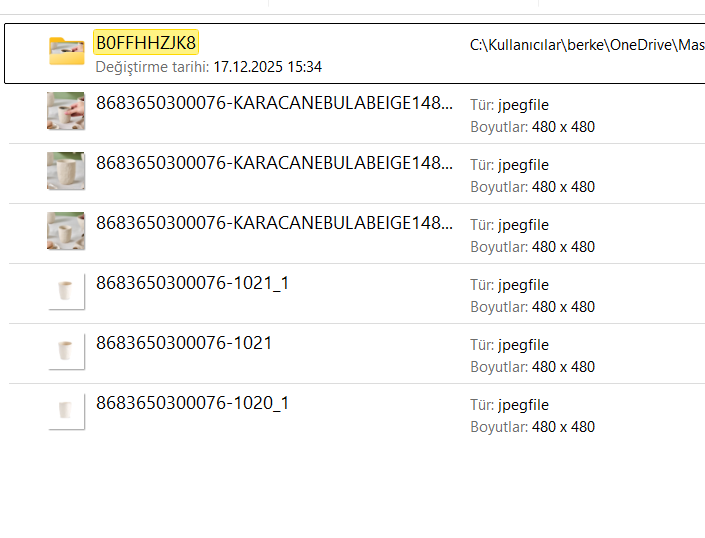The image size is (705, 538).
Task: Click the first KARACANEBULABEIGE148 file name
Action: coord(274,103)
